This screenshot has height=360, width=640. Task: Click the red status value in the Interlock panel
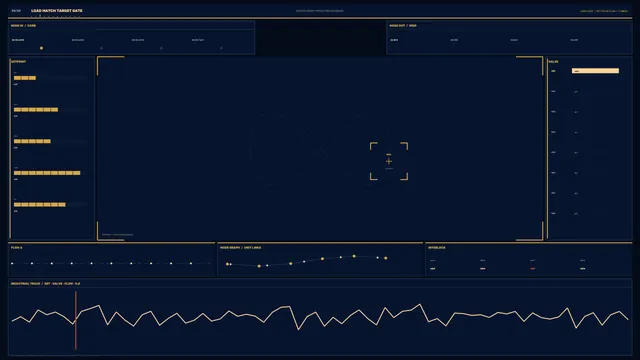tap(533, 269)
